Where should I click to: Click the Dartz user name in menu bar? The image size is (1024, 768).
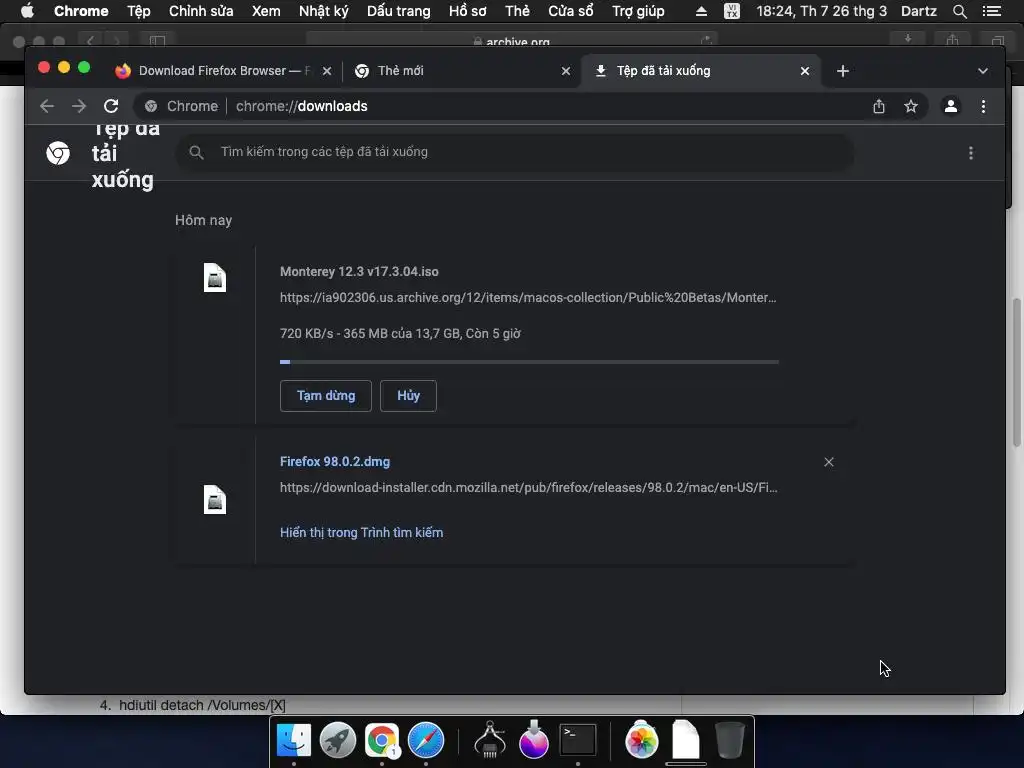point(919,11)
